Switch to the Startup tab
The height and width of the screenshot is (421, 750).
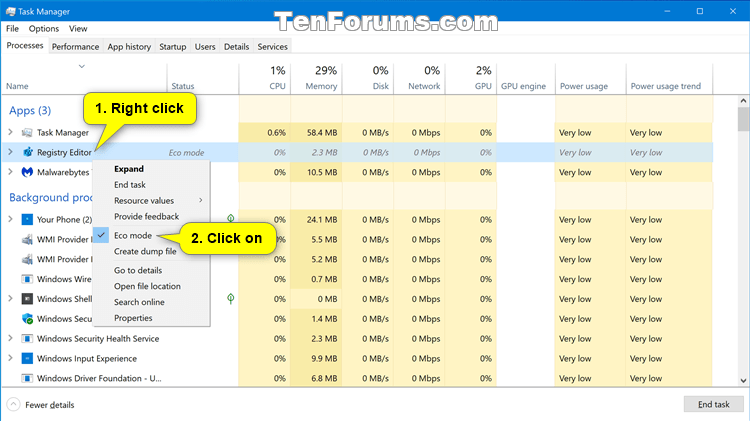[x=173, y=46]
